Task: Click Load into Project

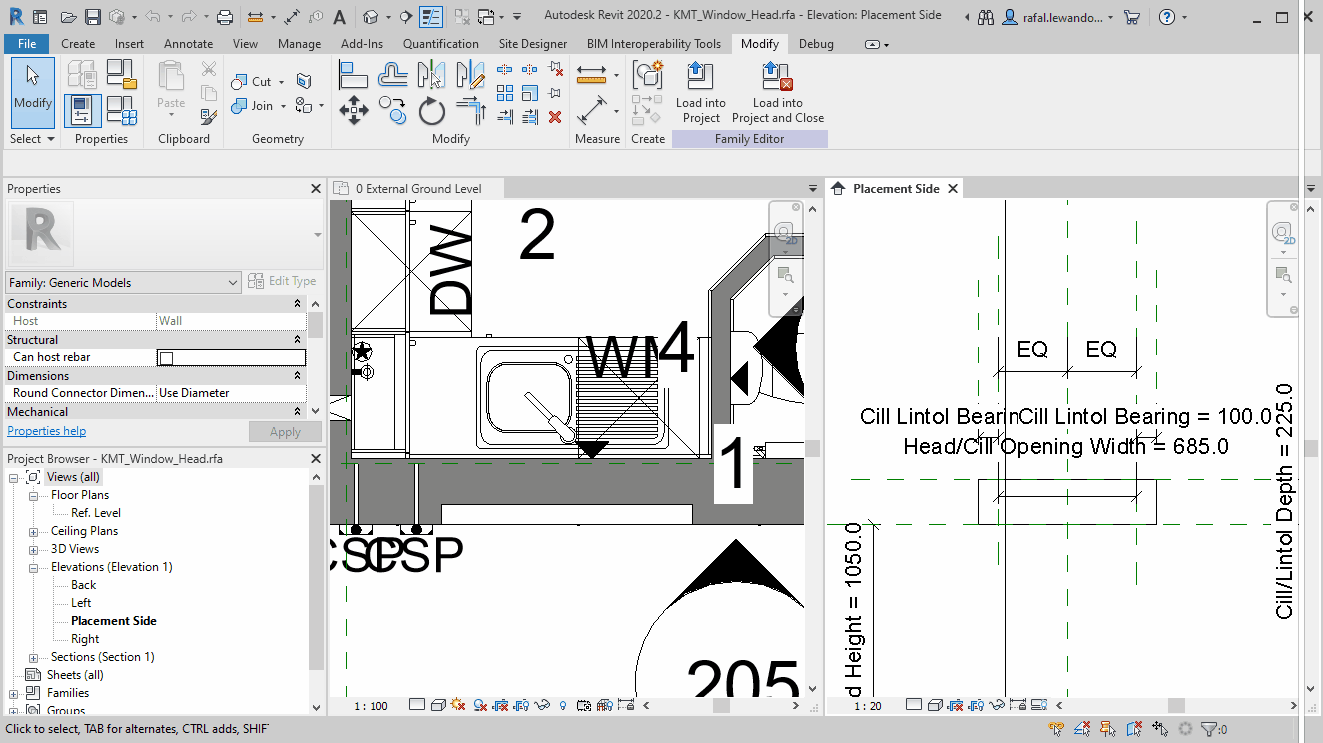Action: [x=700, y=91]
